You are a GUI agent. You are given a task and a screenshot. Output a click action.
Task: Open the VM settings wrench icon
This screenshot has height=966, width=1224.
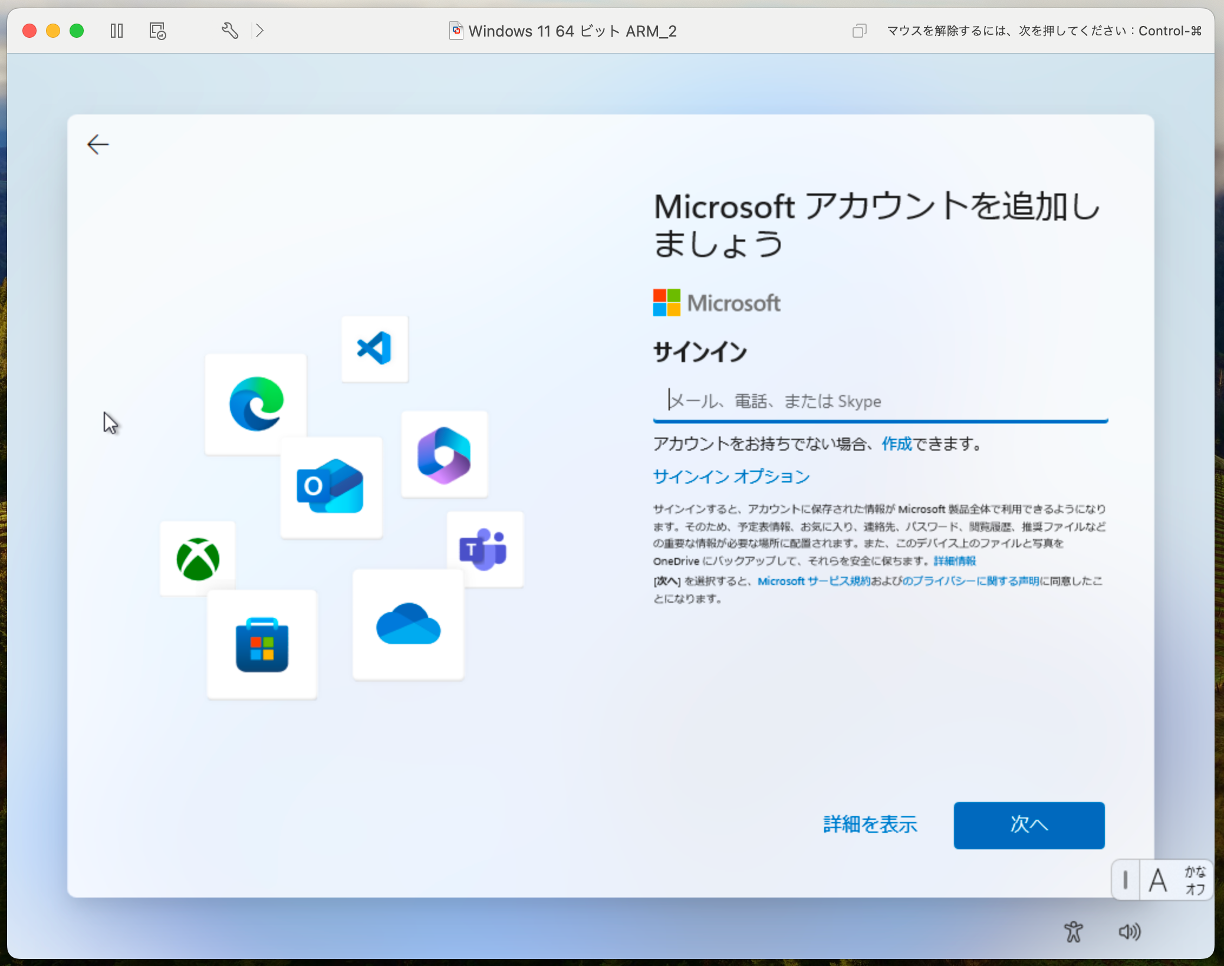point(230,31)
